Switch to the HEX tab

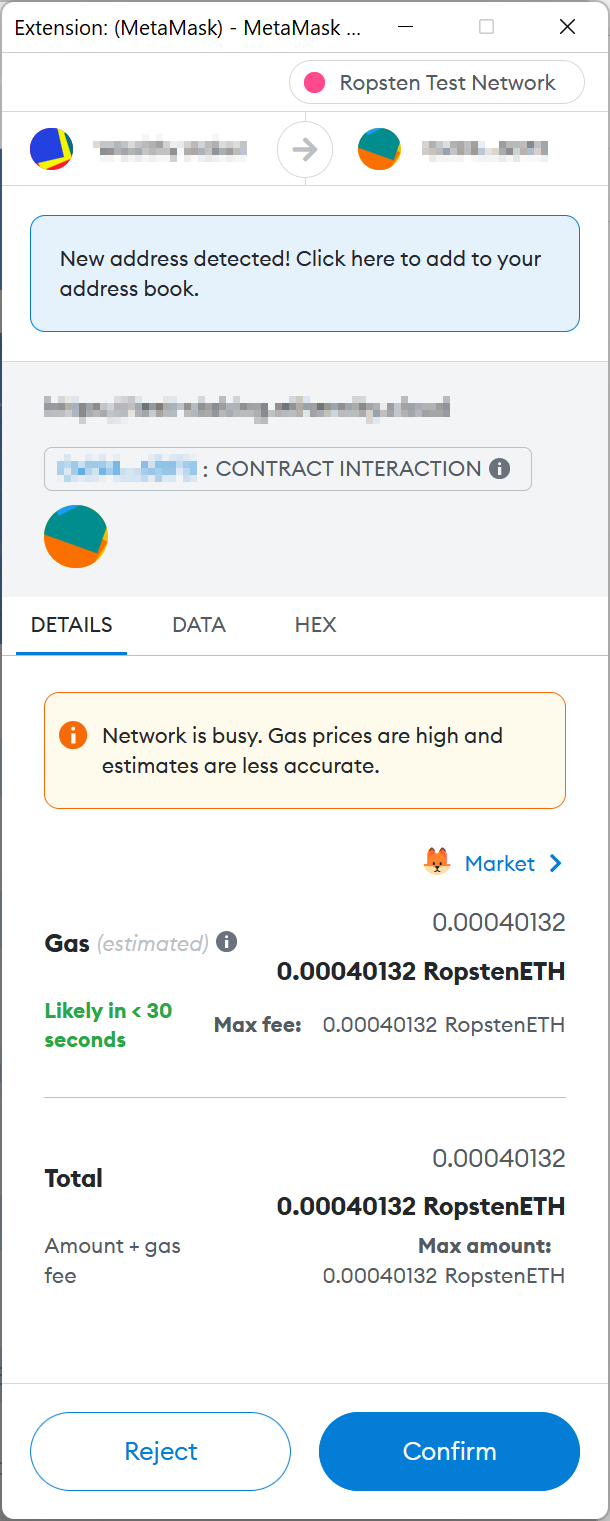tap(315, 625)
